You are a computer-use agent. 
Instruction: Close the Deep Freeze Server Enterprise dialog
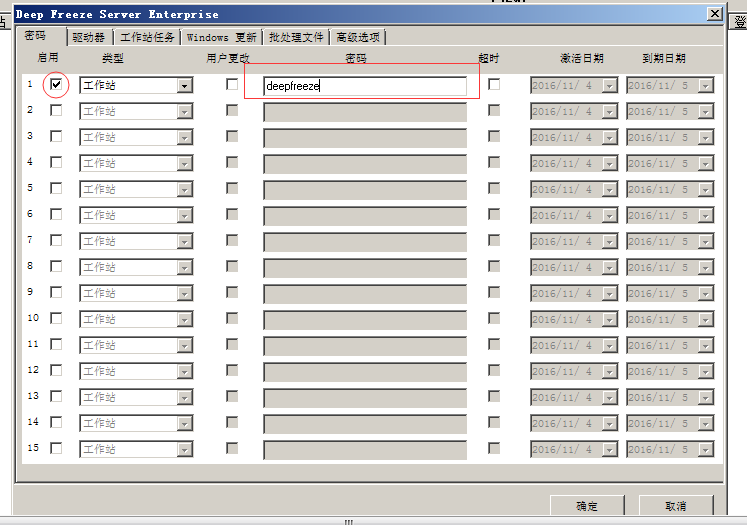(713, 14)
